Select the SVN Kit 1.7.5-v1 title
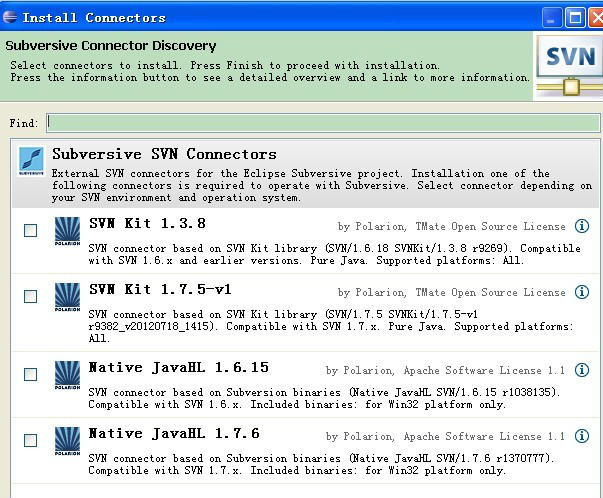603x498 pixels. coord(160,289)
